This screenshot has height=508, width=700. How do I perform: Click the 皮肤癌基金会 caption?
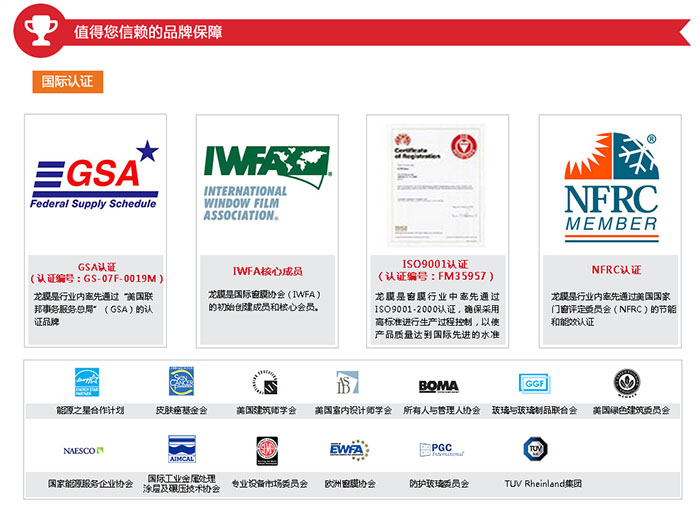(181, 410)
